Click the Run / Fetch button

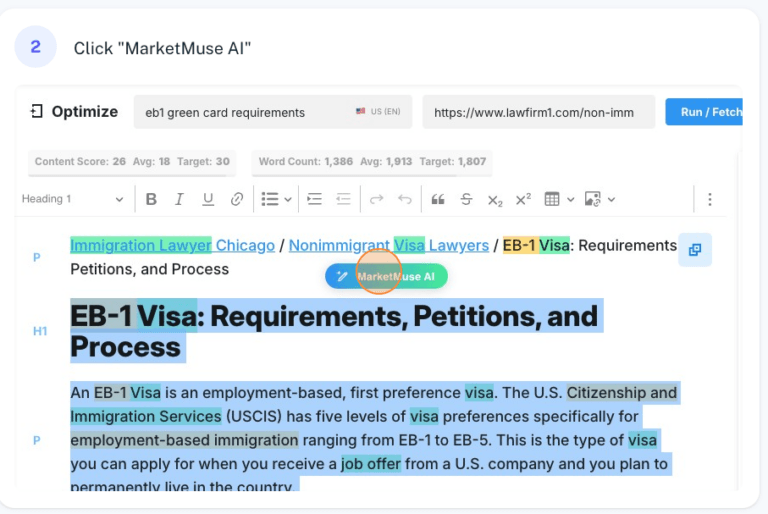[x=704, y=112]
